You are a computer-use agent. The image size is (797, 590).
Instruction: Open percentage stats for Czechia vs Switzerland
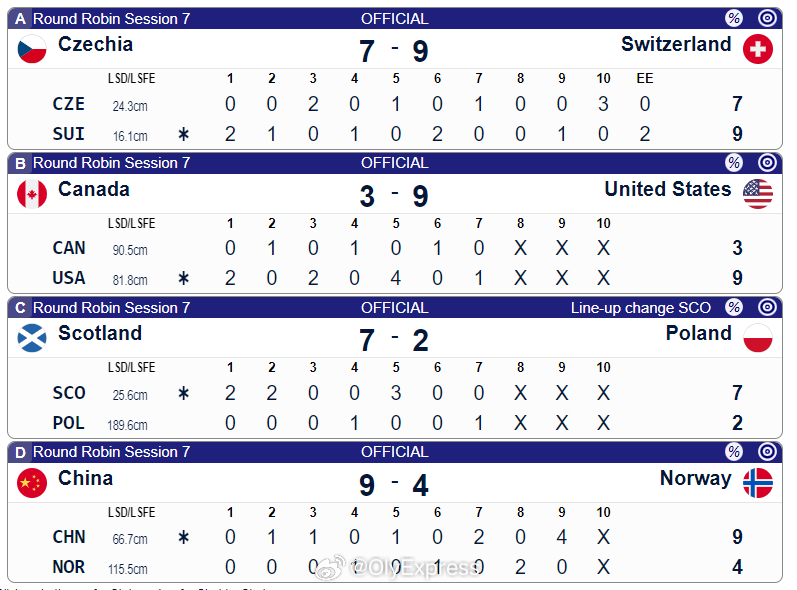[733, 18]
